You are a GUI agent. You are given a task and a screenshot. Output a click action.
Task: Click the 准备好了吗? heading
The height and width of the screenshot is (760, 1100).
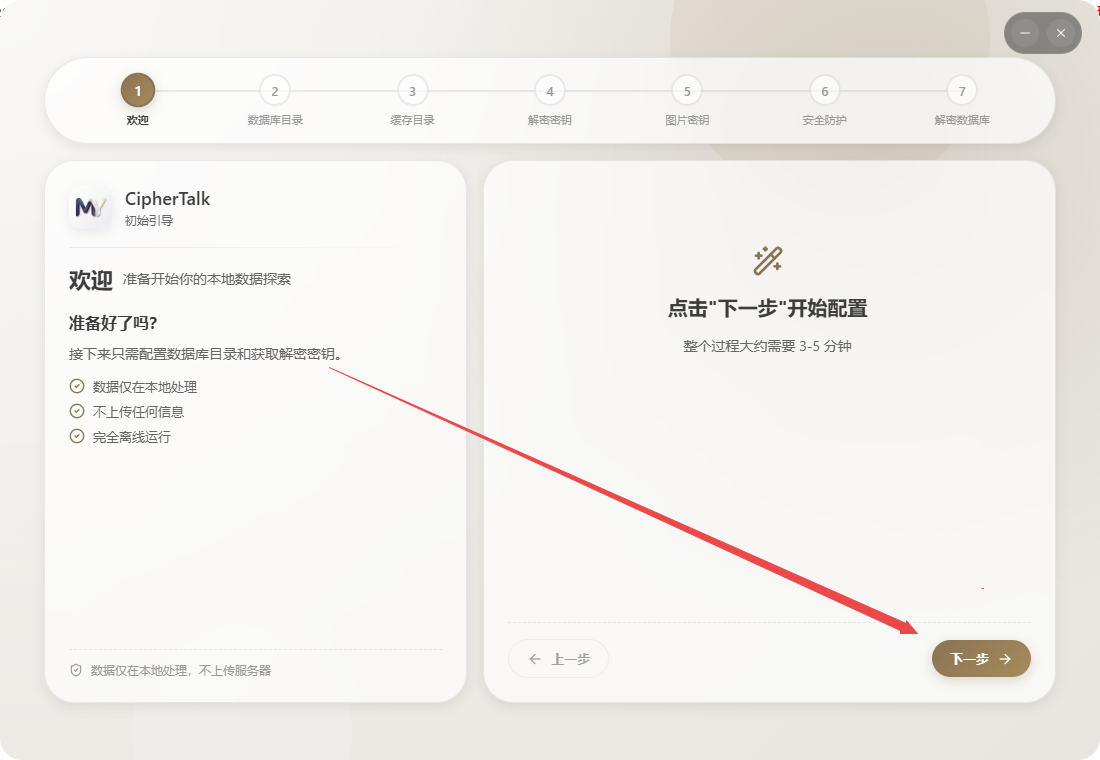113,323
